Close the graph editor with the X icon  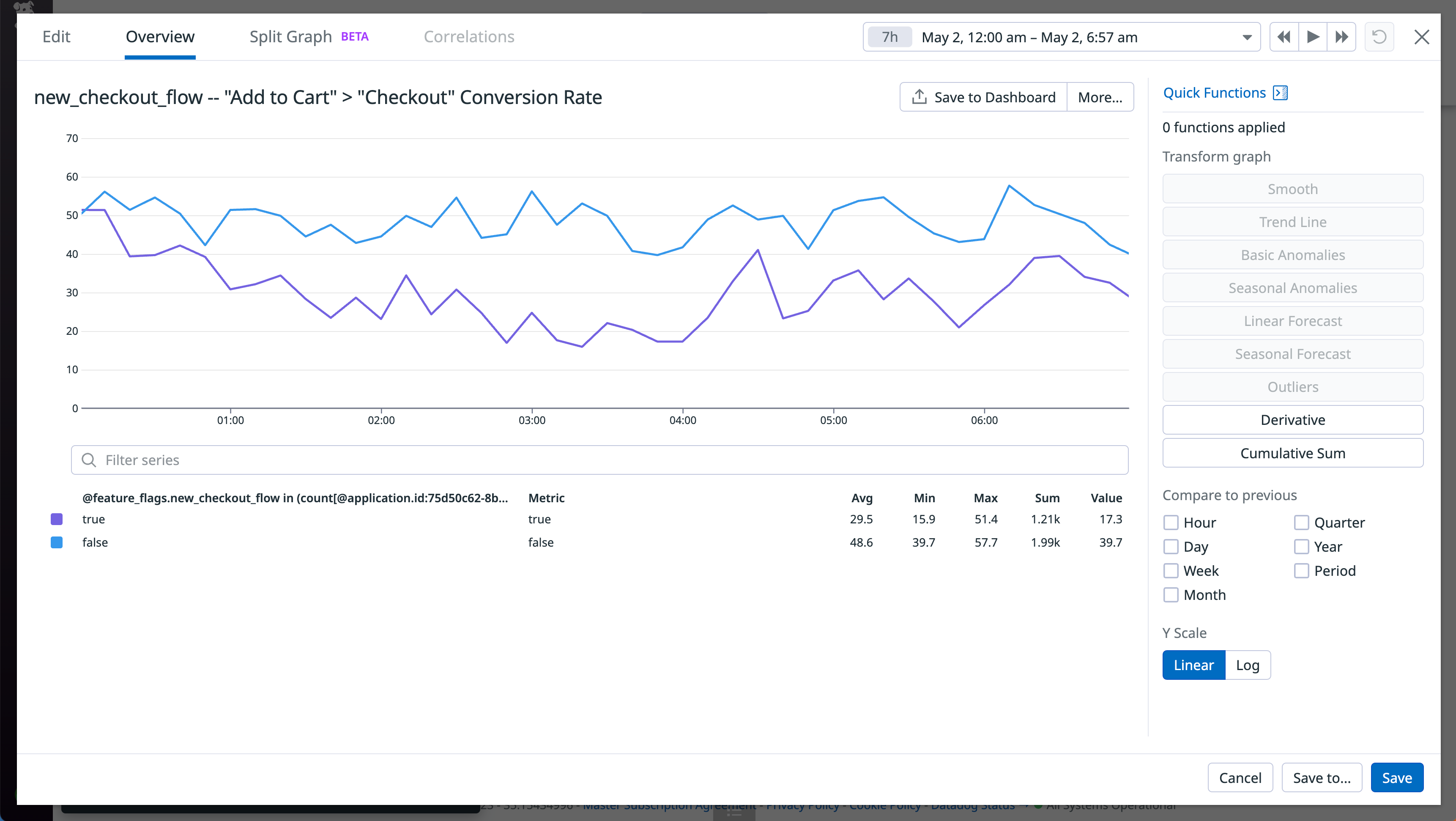tap(1422, 37)
